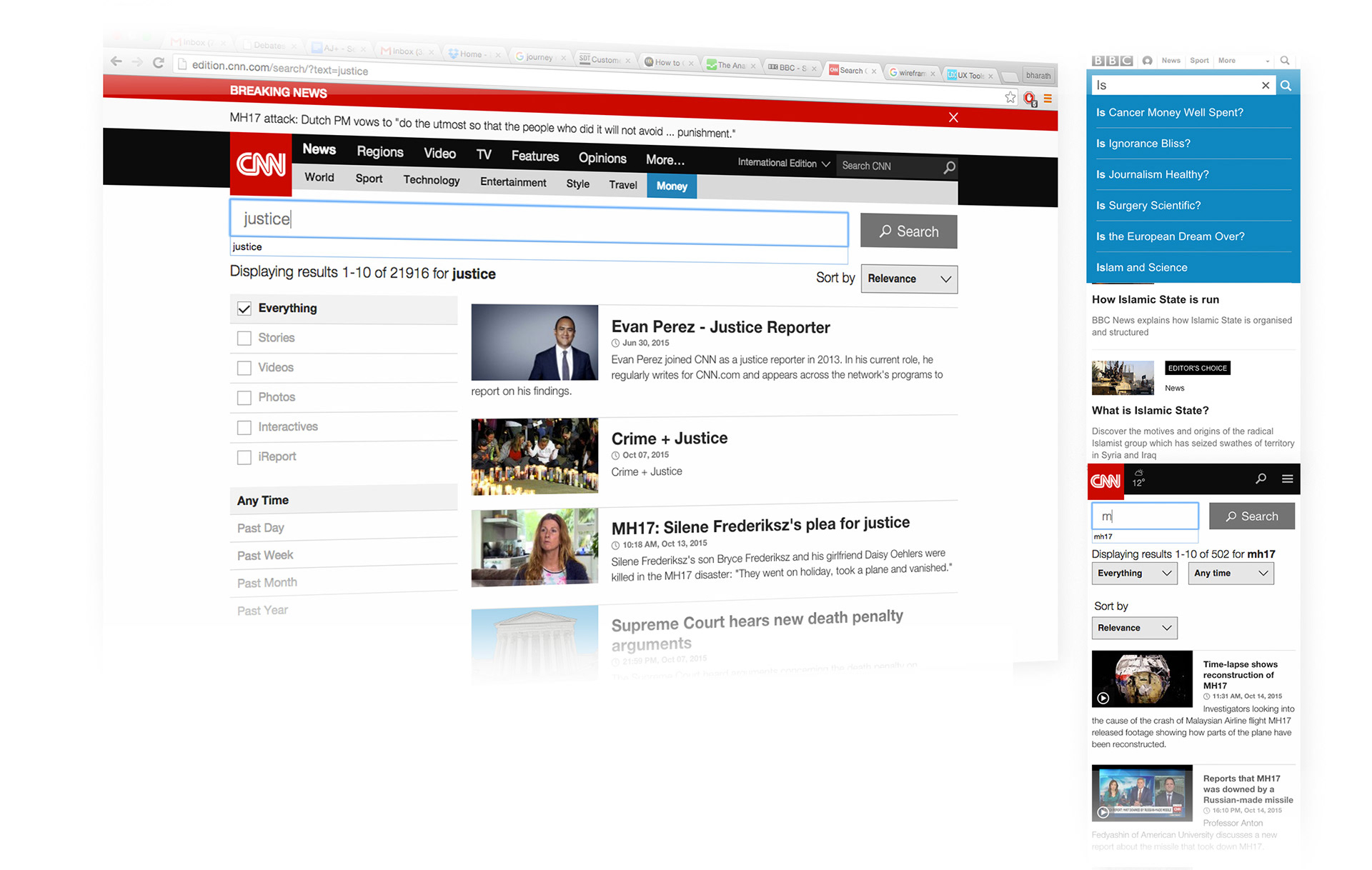The image size is (1372, 870).
Task: Click the browser forward arrow
Action: [x=137, y=62]
